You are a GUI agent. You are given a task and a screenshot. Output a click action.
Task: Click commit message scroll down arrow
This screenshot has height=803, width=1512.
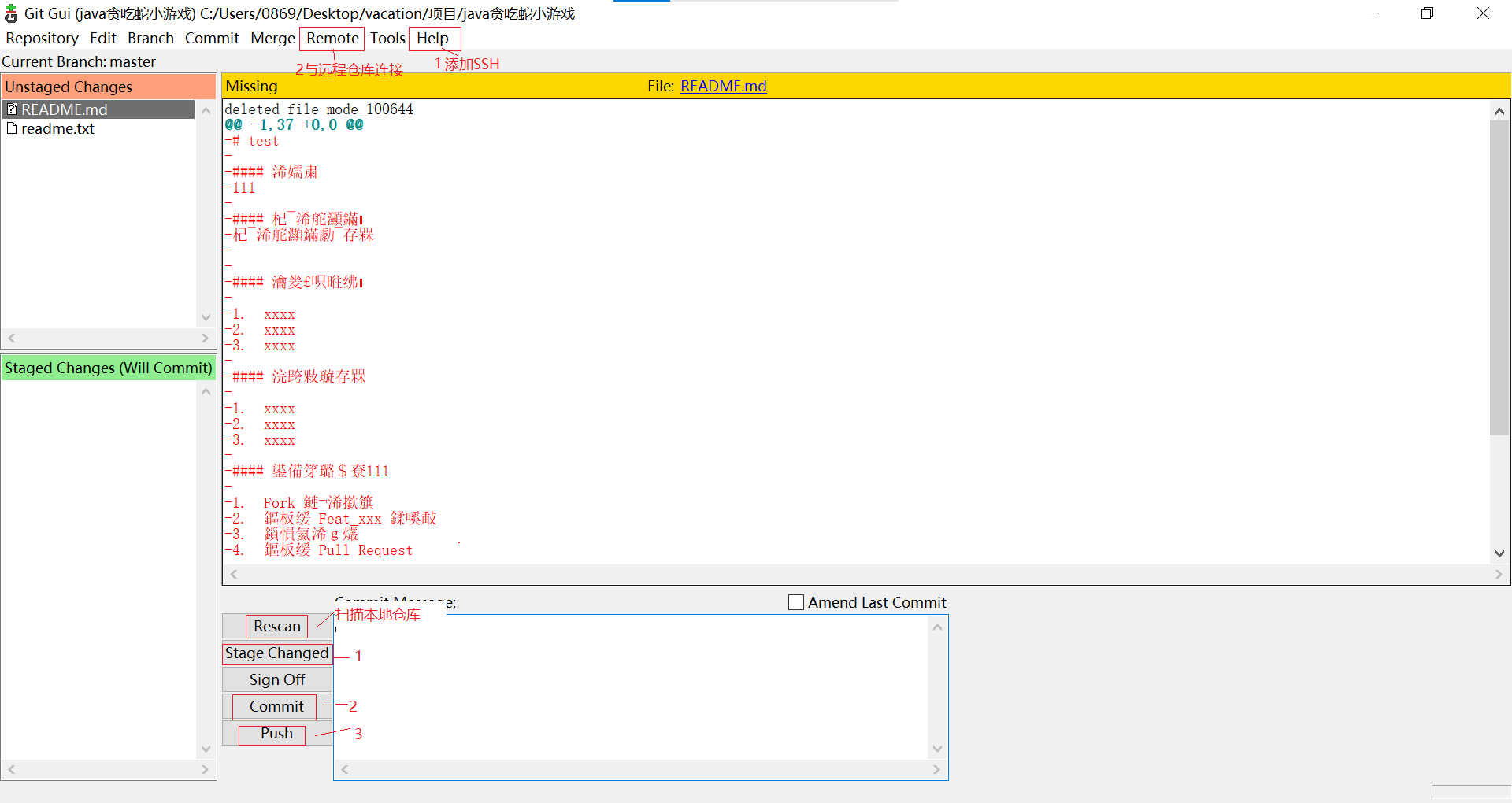click(x=937, y=749)
